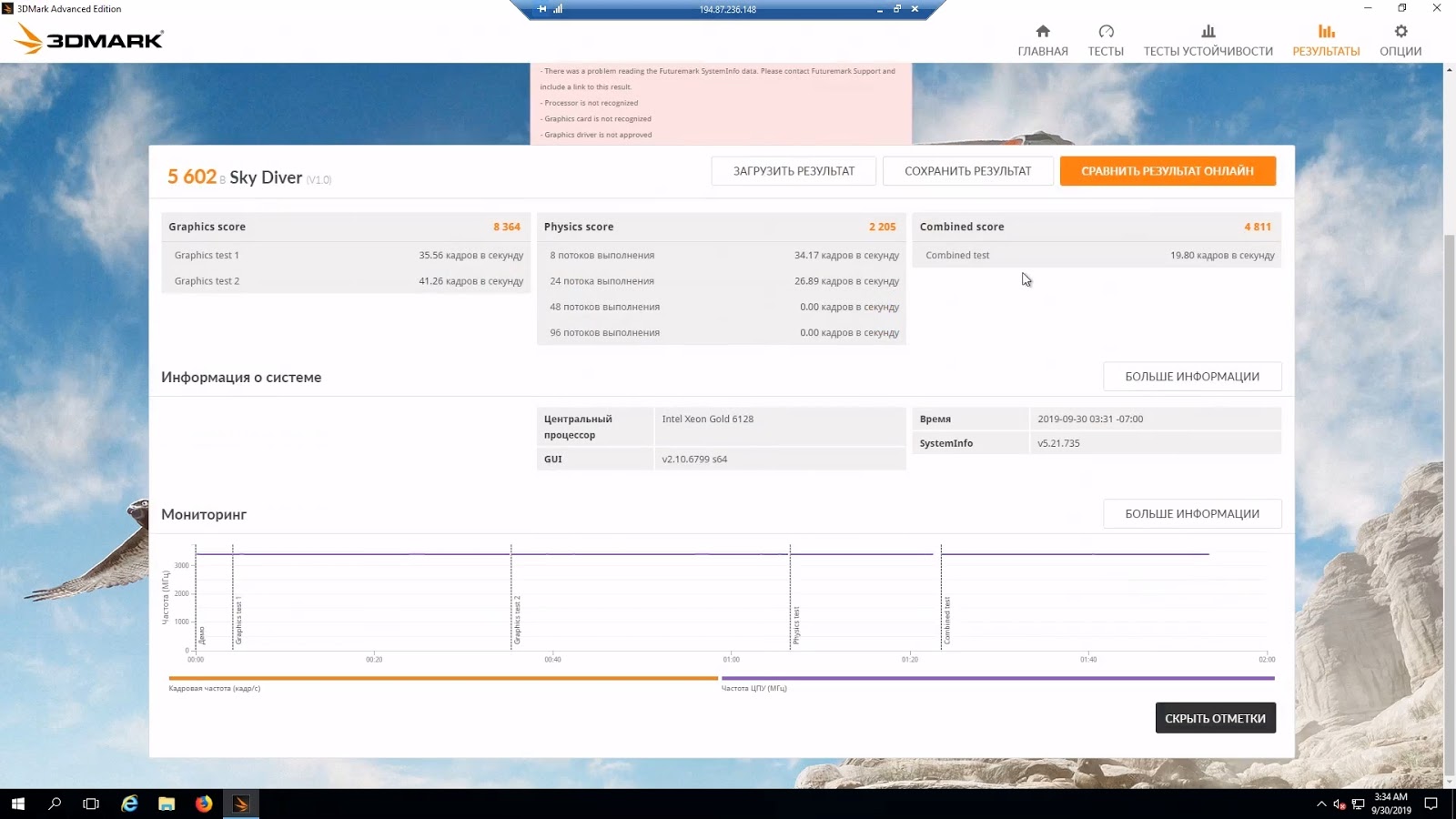Open Windows taskbar search

click(55, 804)
